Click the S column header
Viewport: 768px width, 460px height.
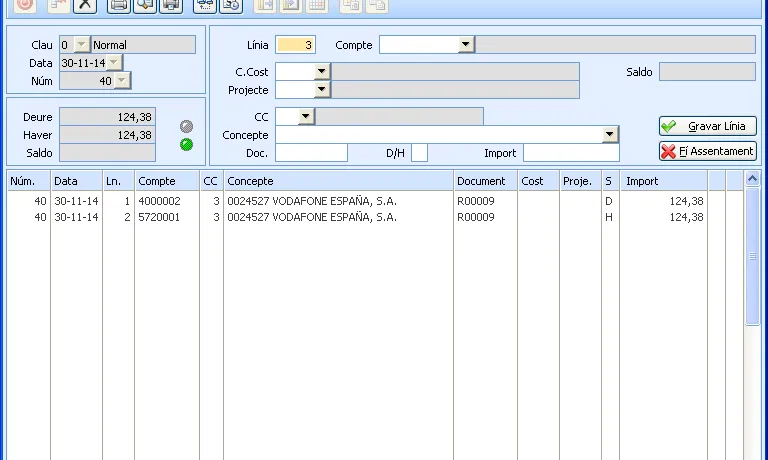[x=611, y=181]
